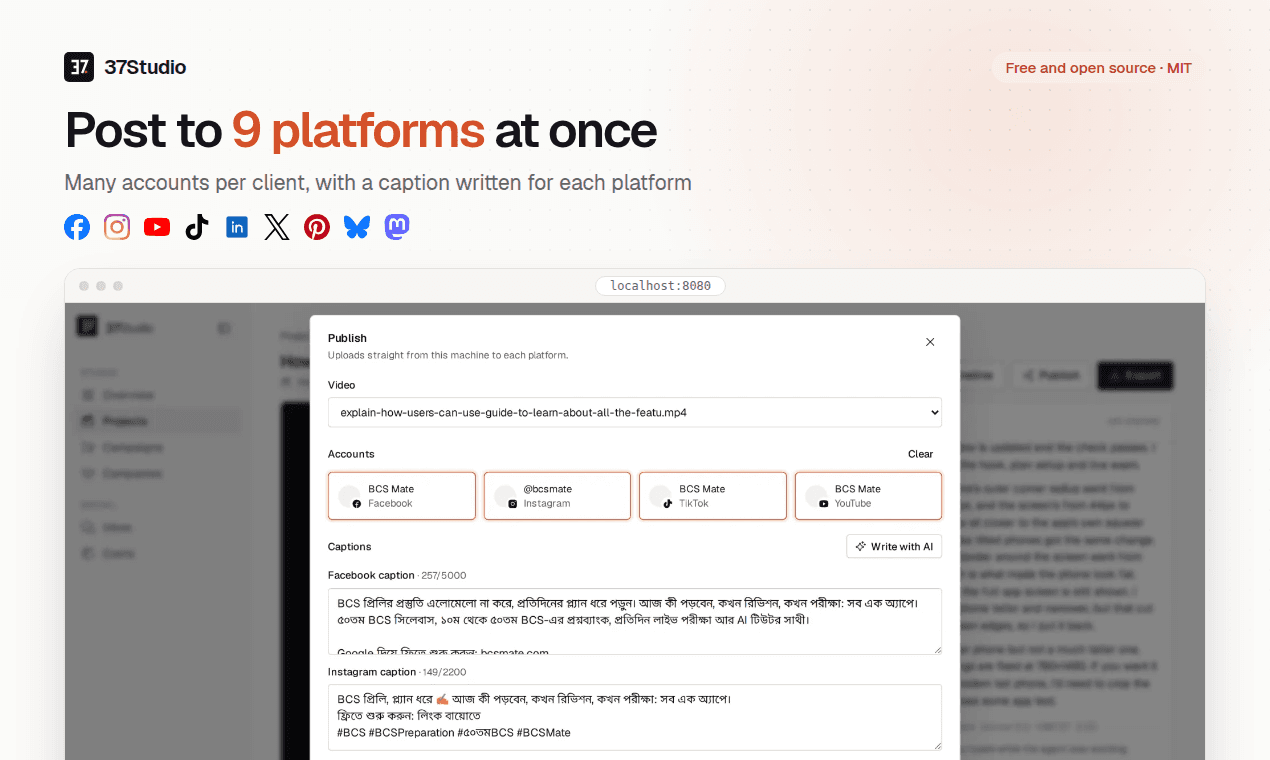Click the localhost:8080 address bar
This screenshot has height=760, width=1270.
[x=660, y=286]
